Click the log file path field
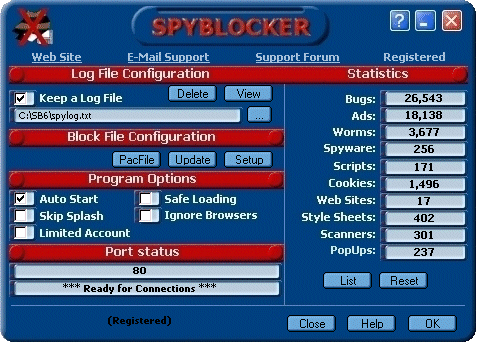Image resolution: width=478 pixels, height=364 pixels. click(x=127, y=116)
